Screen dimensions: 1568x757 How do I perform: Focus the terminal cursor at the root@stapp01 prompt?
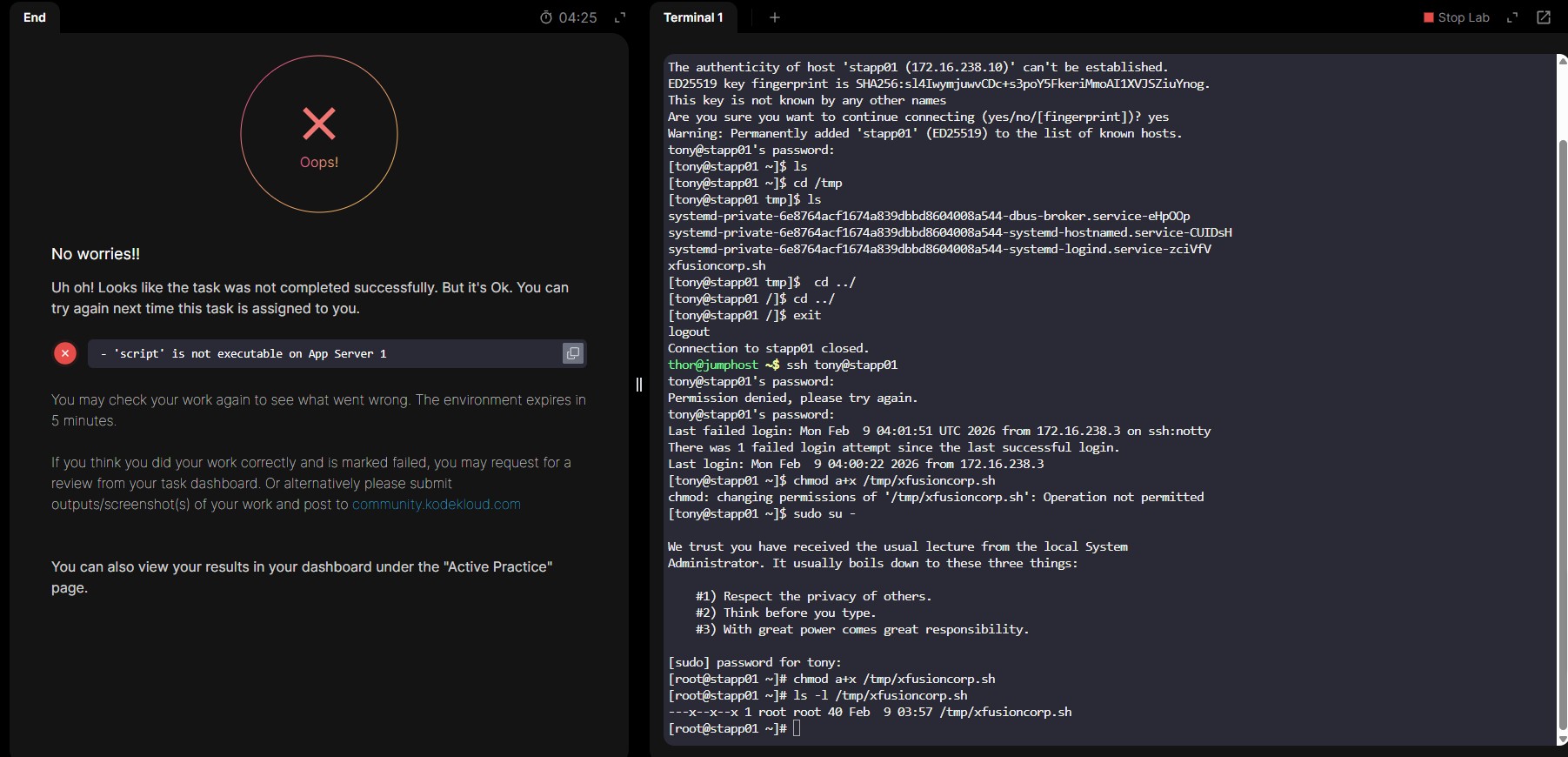797,728
